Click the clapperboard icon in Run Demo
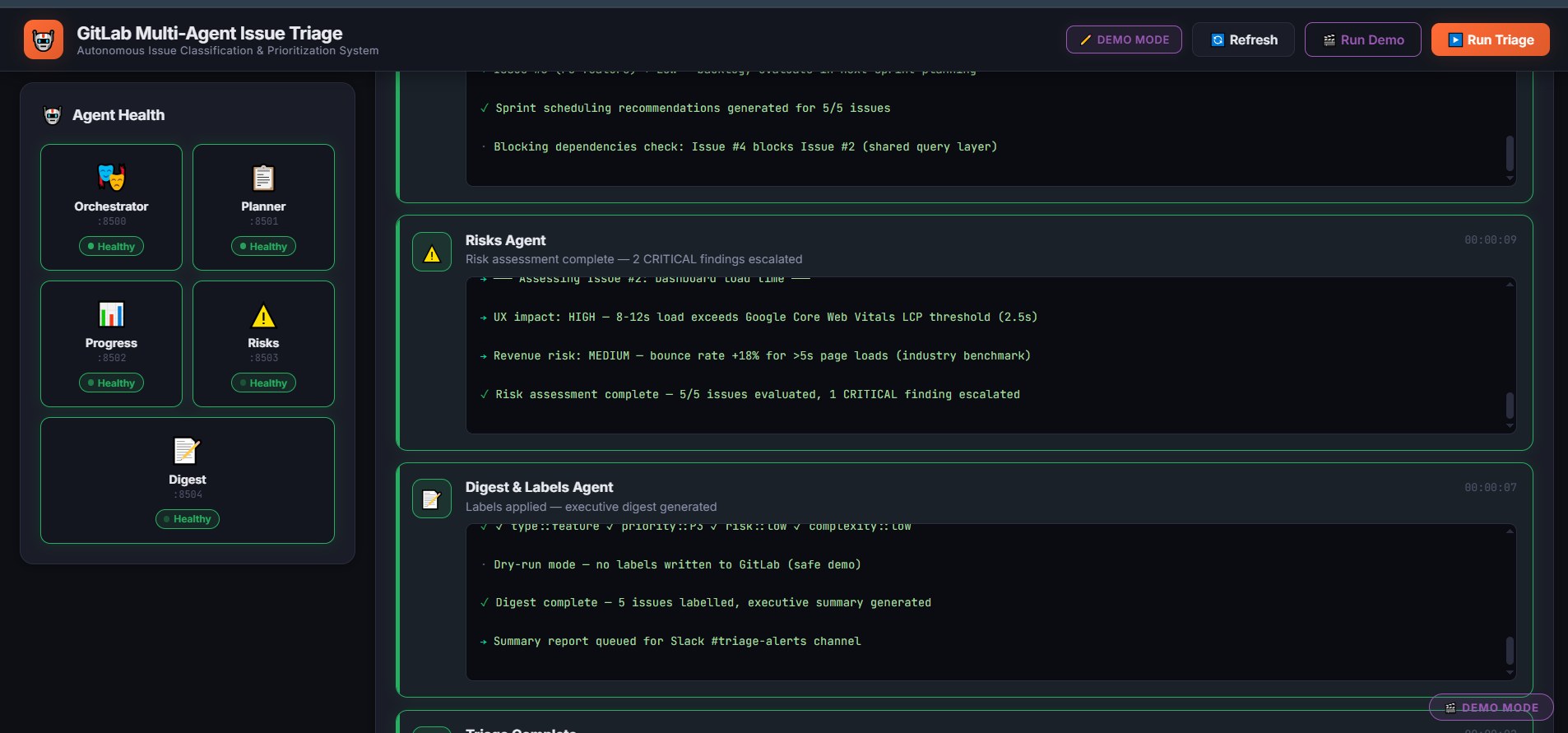1568x733 pixels. (1329, 39)
